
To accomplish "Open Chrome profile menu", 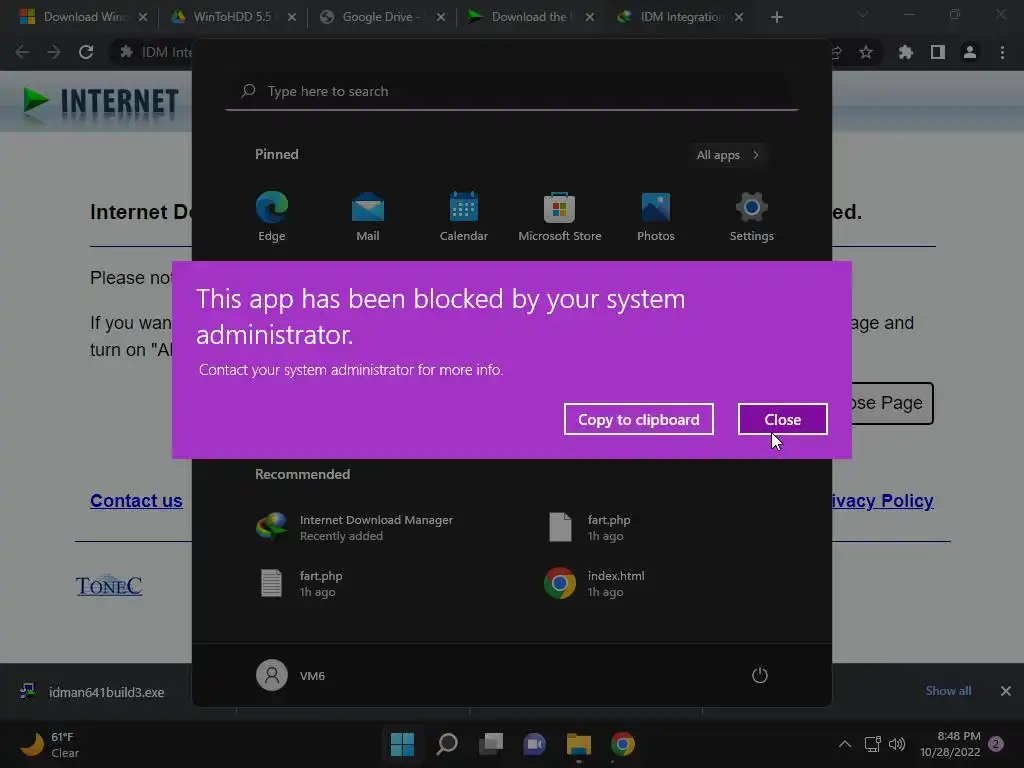I will click(970, 52).
